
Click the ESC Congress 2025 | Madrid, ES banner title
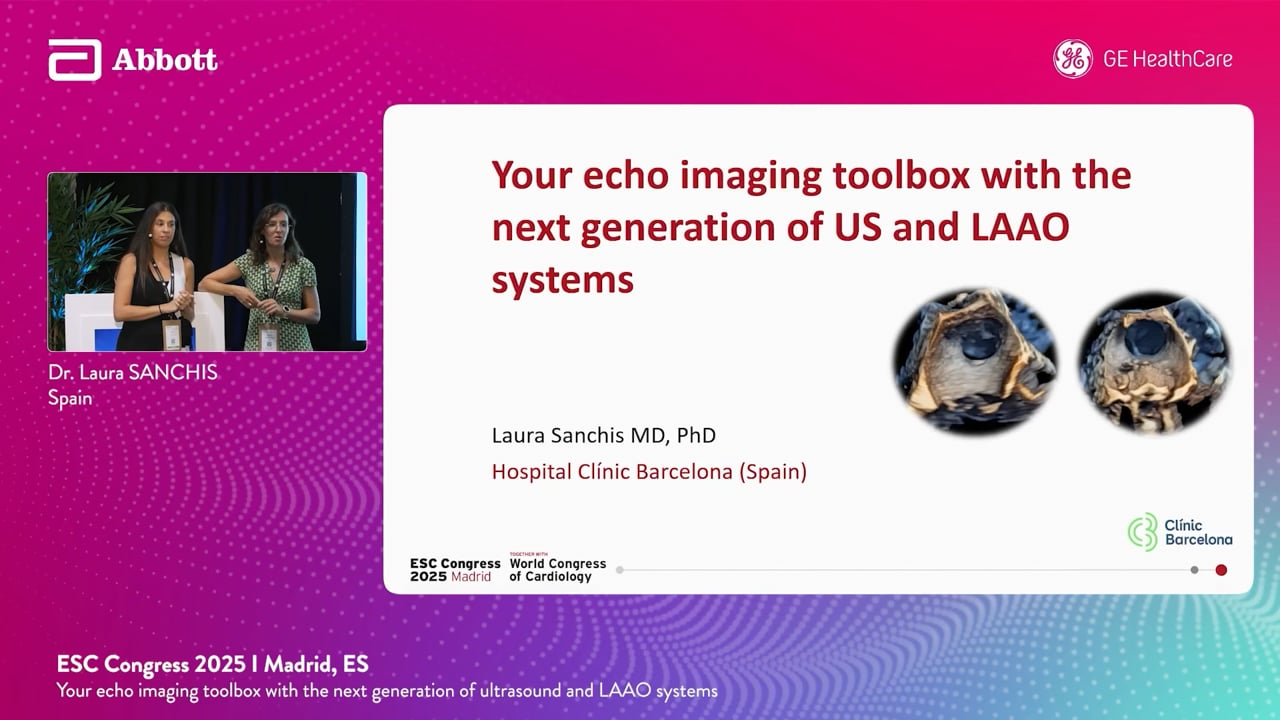tap(212, 665)
